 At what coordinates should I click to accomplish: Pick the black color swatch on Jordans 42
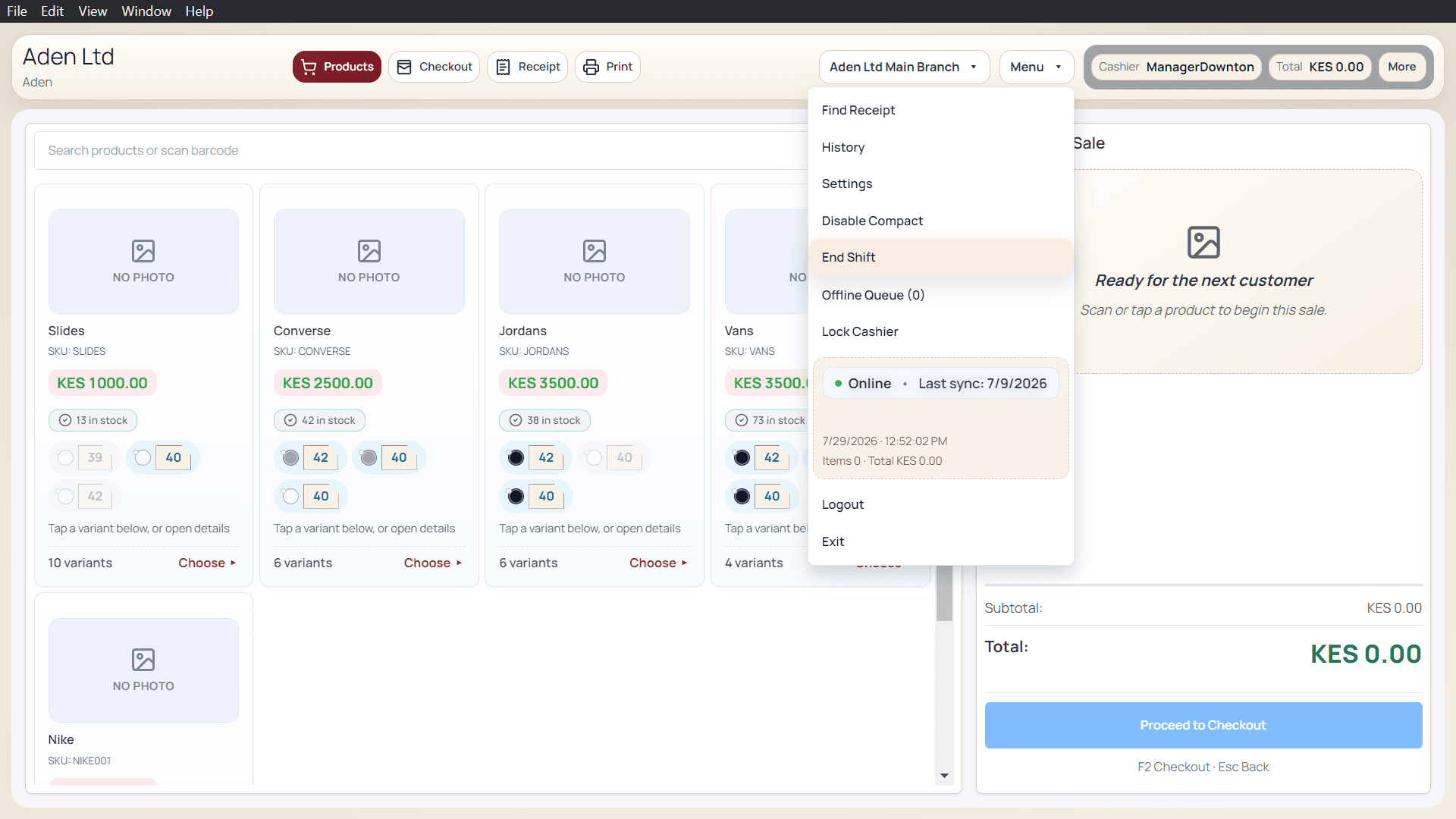[x=516, y=457]
